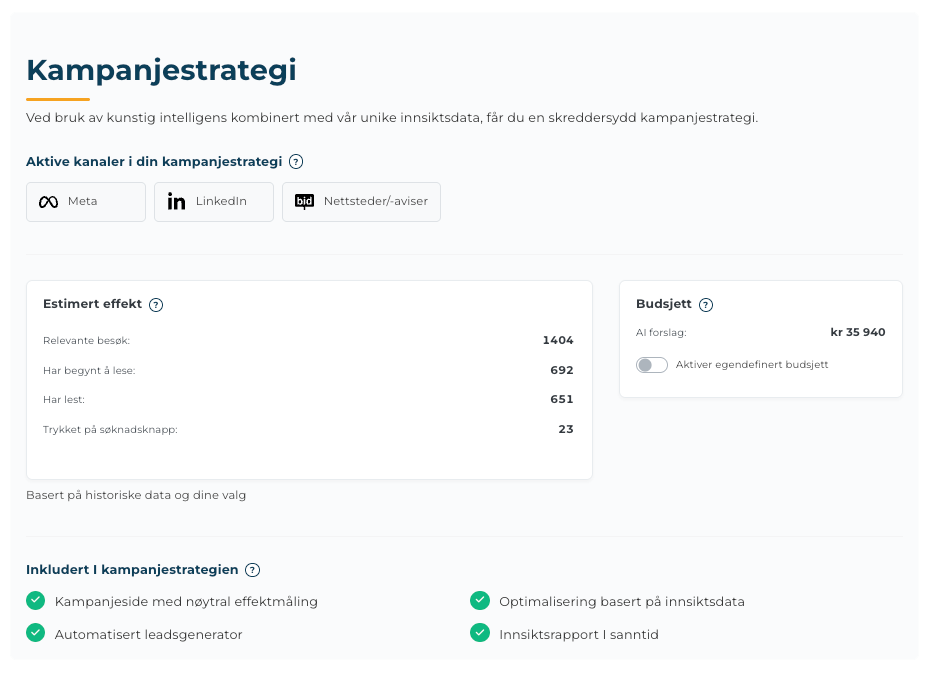Click the Kampanjestrategi page heading
This screenshot has width=933, height=675.
(x=161, y=70)
